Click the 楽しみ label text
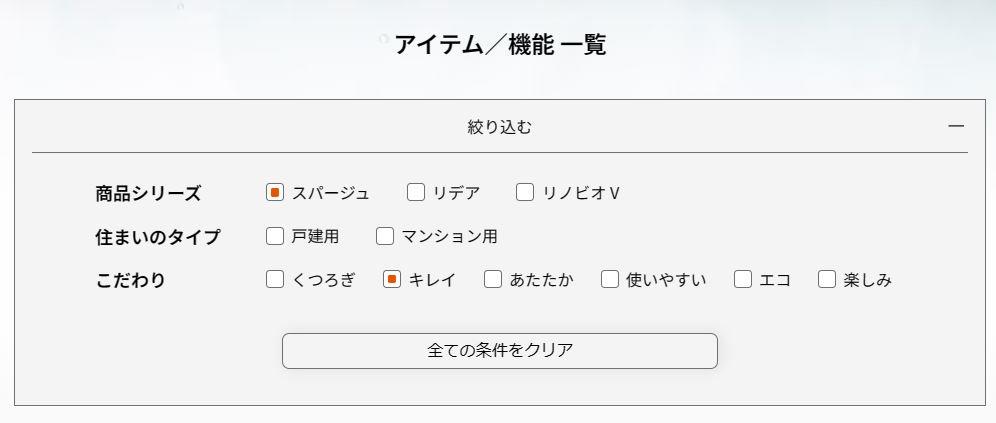 [x=868, y=280]
